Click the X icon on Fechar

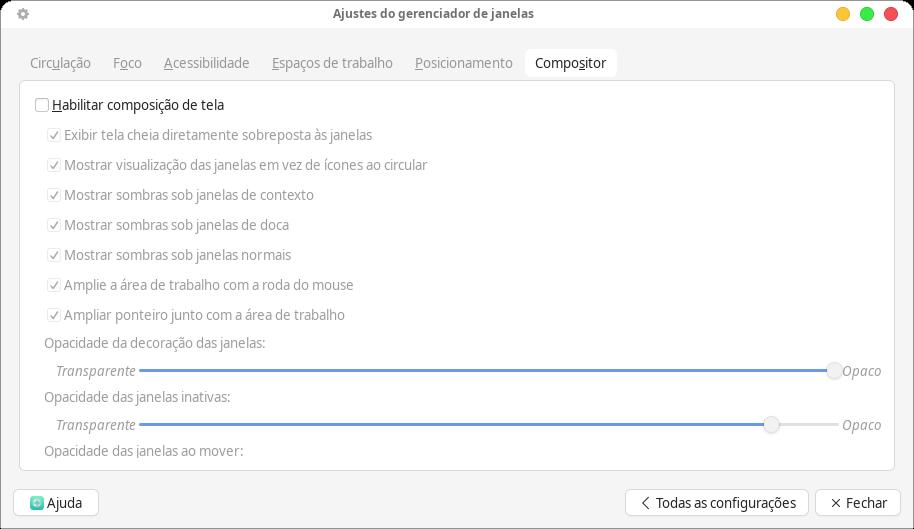(x=834, y=503)
